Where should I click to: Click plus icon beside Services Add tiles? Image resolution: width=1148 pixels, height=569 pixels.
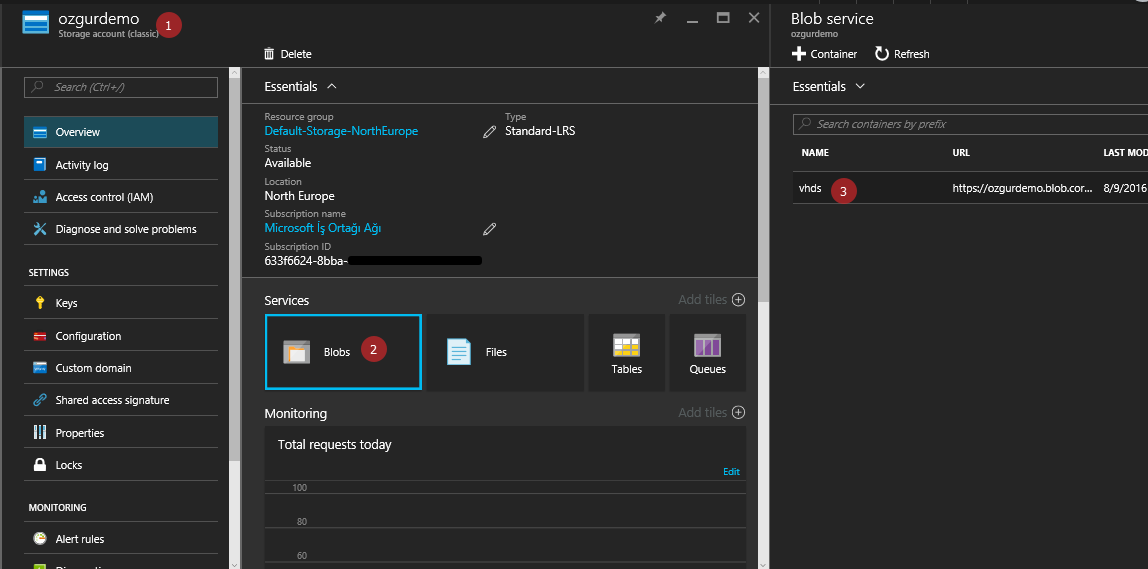click(739, 300)
